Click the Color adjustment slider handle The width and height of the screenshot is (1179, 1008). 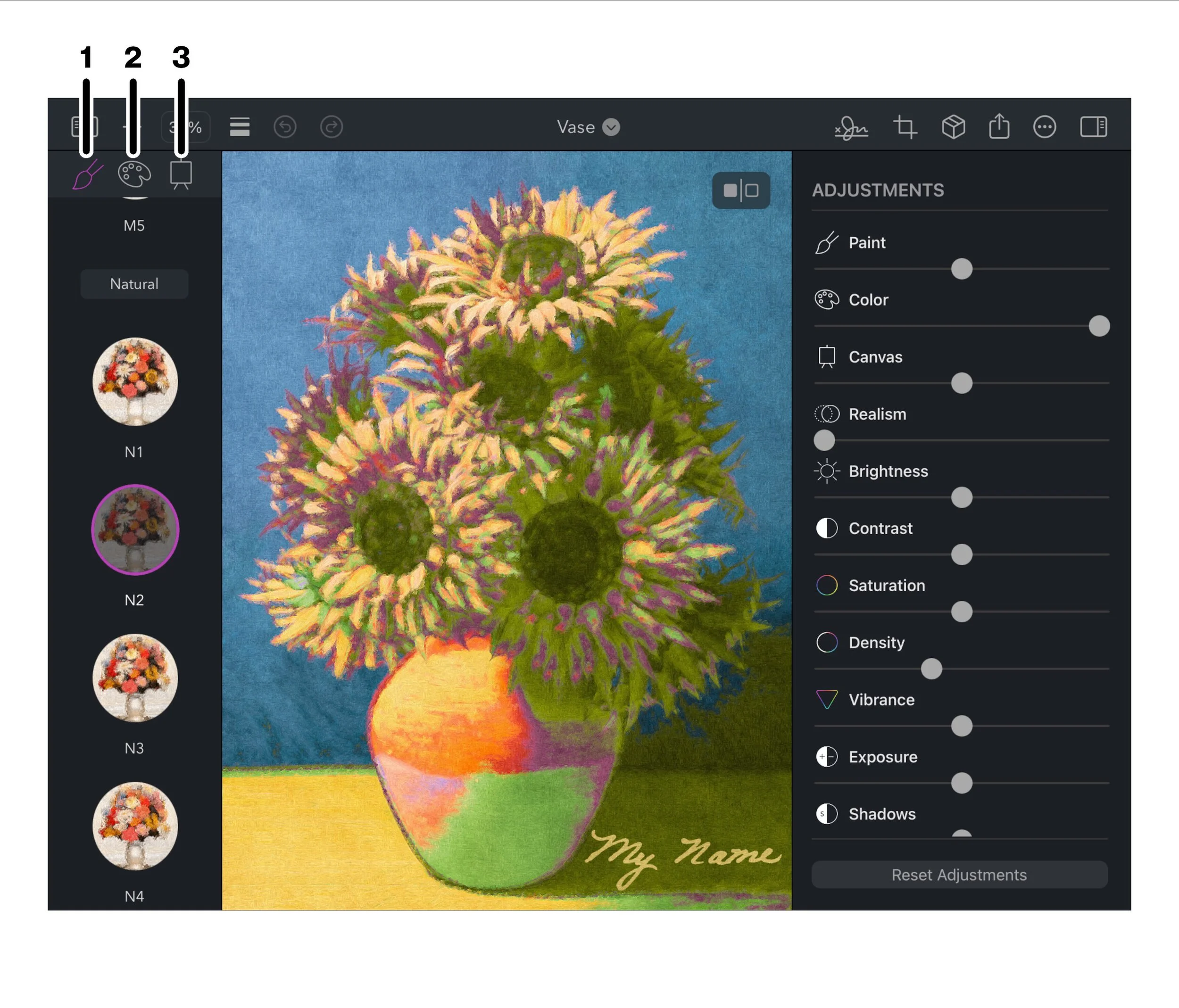[1099, 326]
